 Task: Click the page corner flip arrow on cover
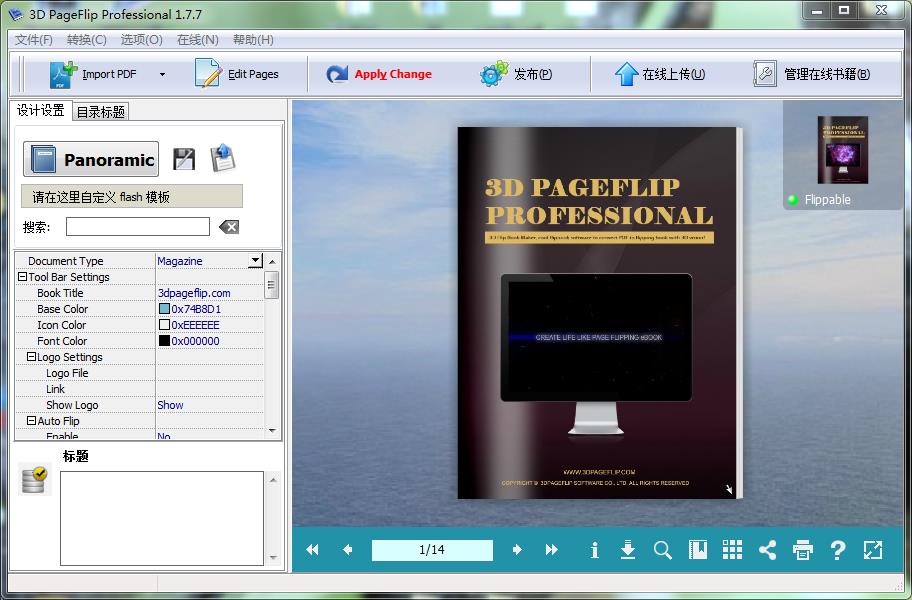point(729,489)
